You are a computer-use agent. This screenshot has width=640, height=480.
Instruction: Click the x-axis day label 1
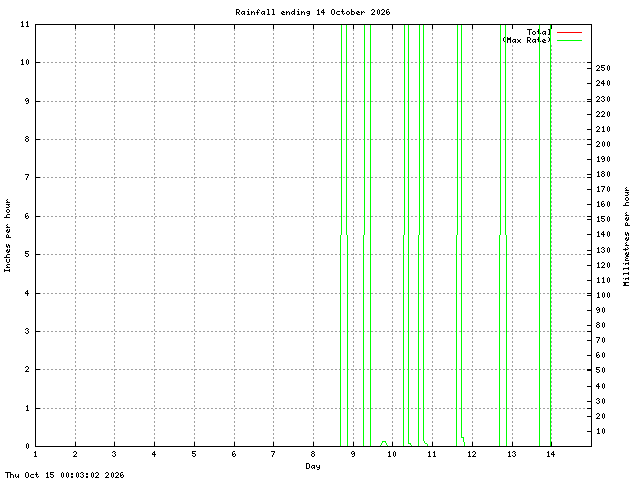36,454
